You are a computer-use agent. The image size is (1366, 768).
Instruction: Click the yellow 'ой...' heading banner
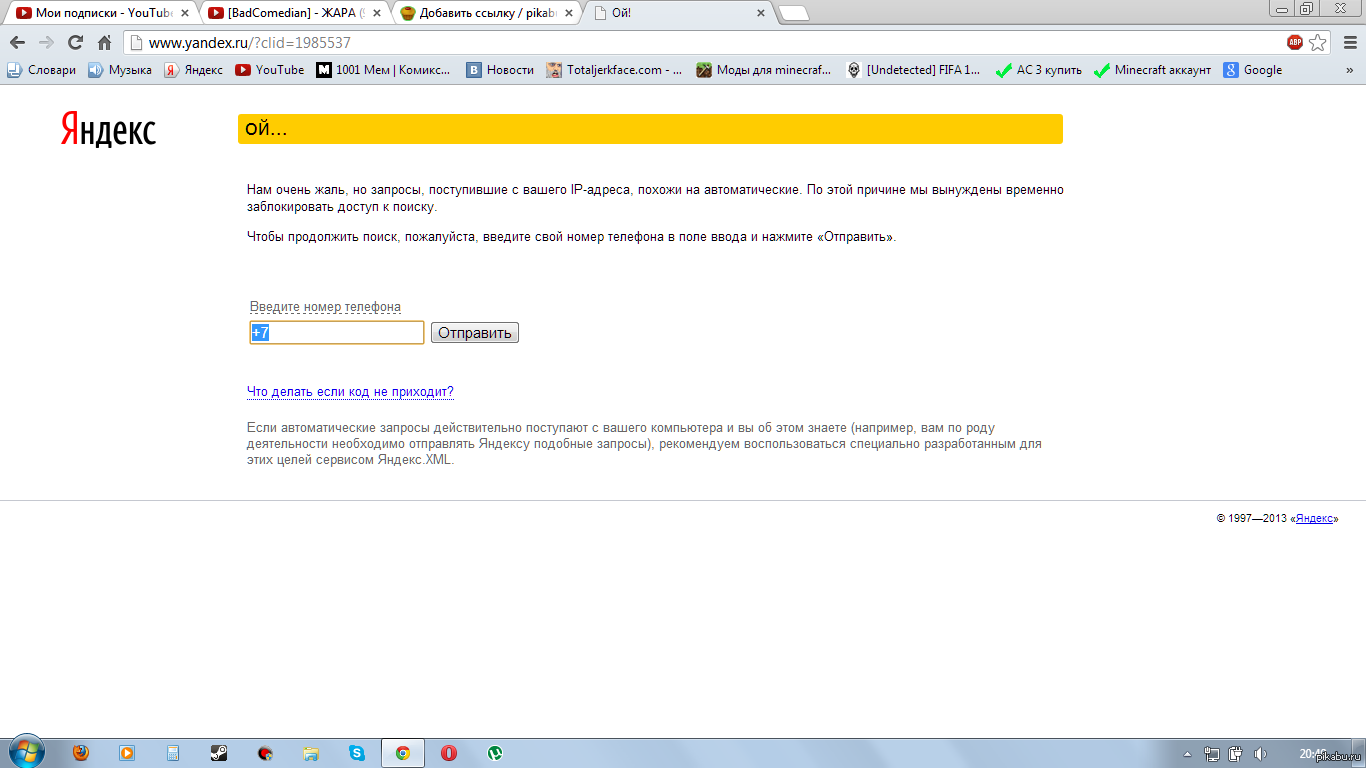coord(650,129)
